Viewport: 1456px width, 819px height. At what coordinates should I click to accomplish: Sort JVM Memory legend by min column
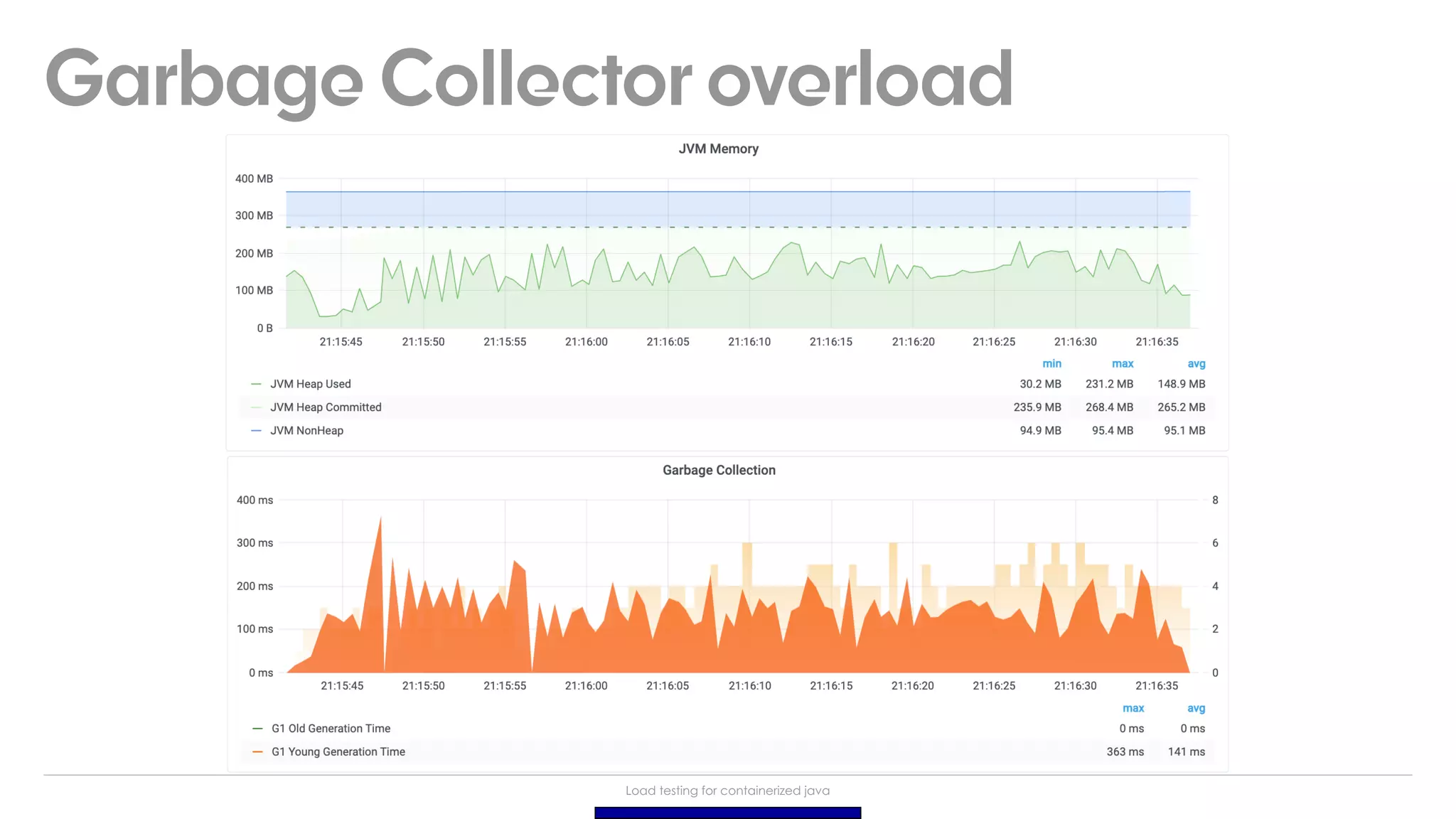point(1051,363)
